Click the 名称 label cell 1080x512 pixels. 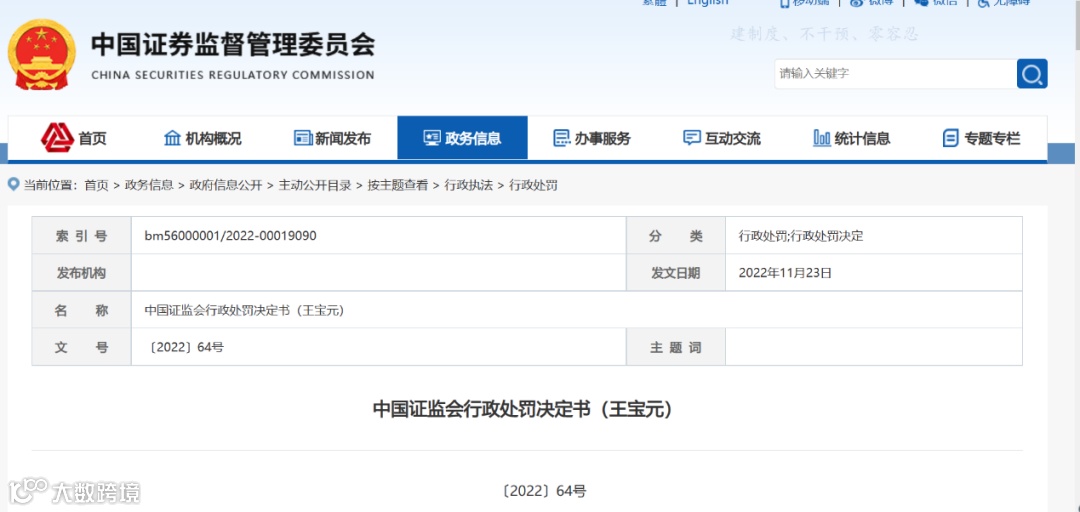81,310
